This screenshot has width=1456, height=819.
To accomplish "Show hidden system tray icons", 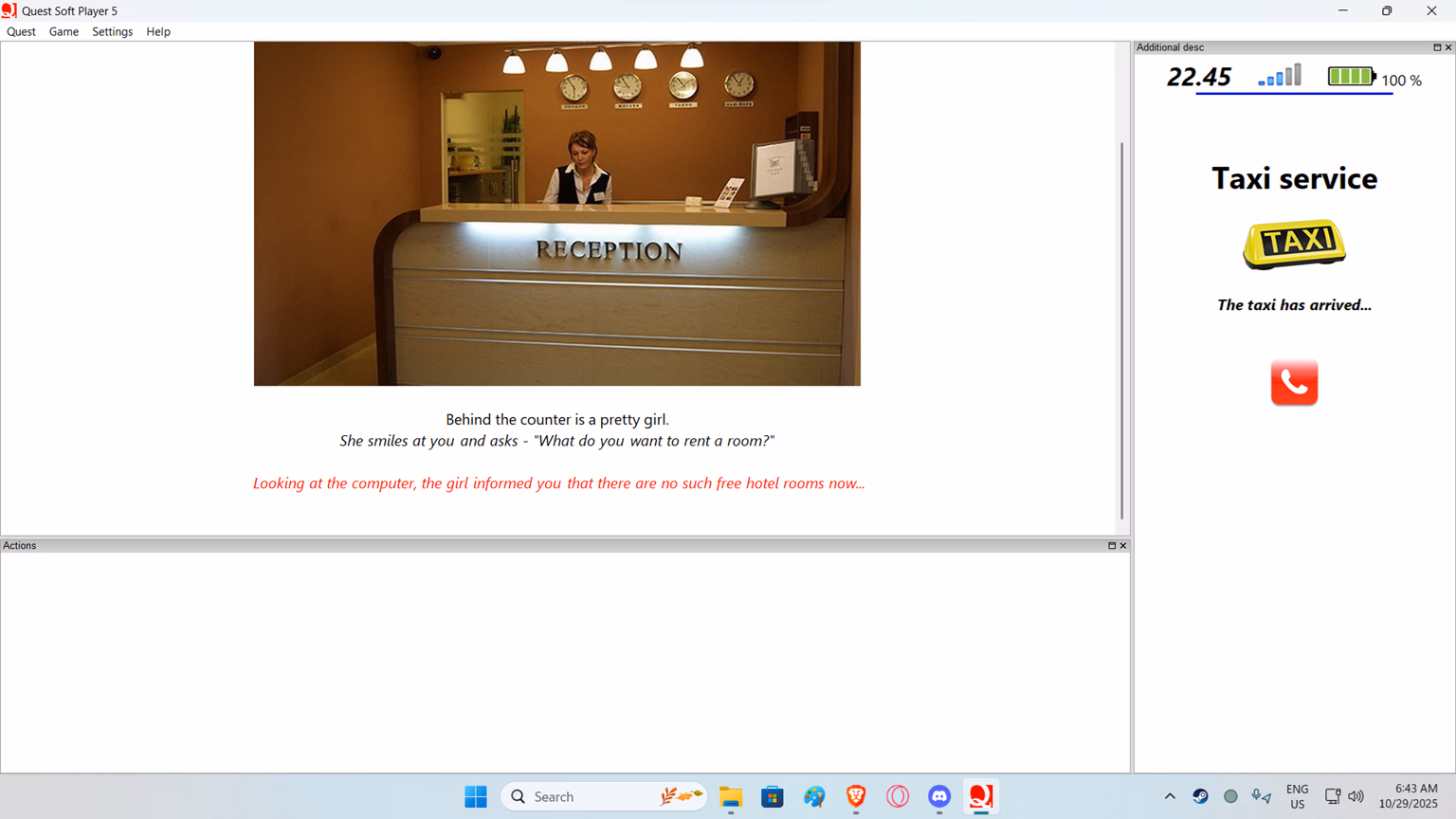I will pos(1170,796).
